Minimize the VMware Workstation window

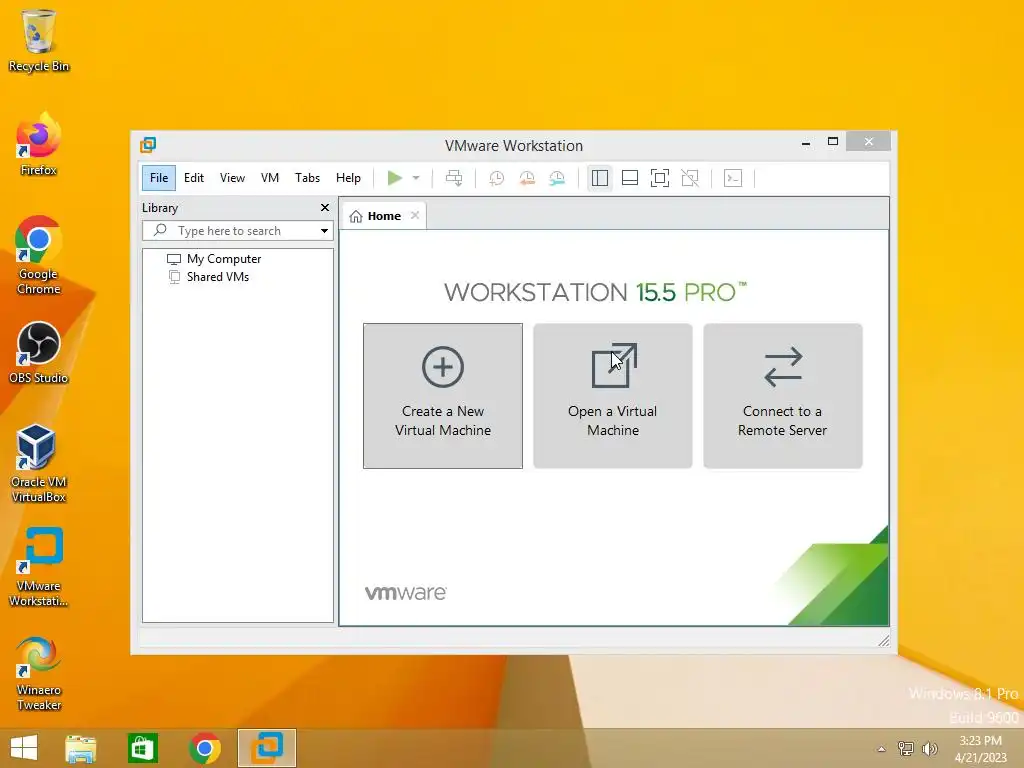pos(806,142)
